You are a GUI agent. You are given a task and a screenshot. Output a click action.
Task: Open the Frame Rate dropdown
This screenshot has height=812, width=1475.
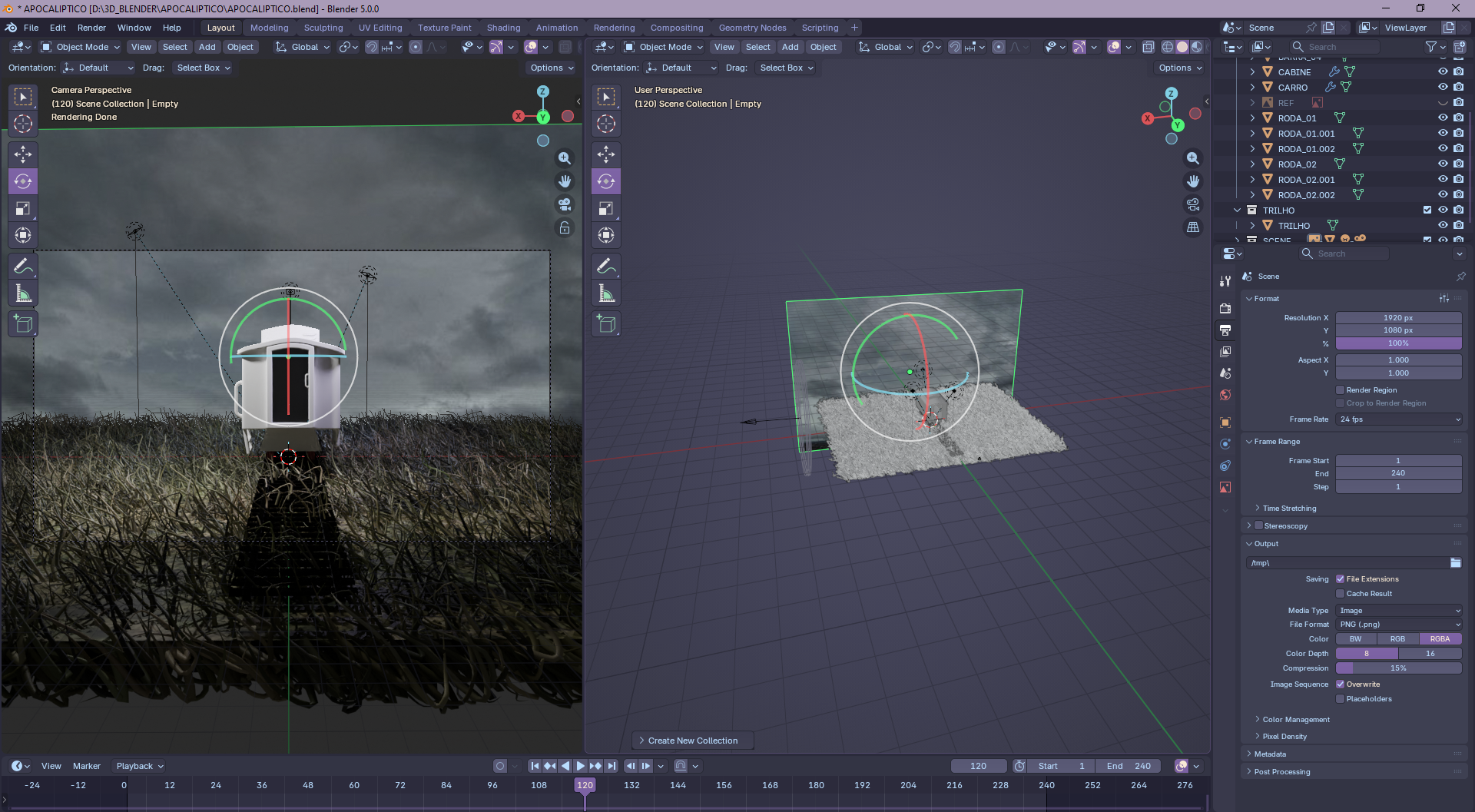1399,419
